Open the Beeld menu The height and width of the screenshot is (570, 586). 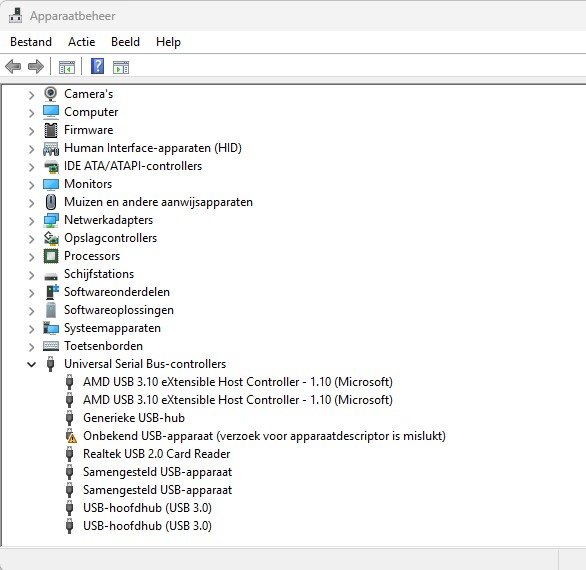point(125,42)
